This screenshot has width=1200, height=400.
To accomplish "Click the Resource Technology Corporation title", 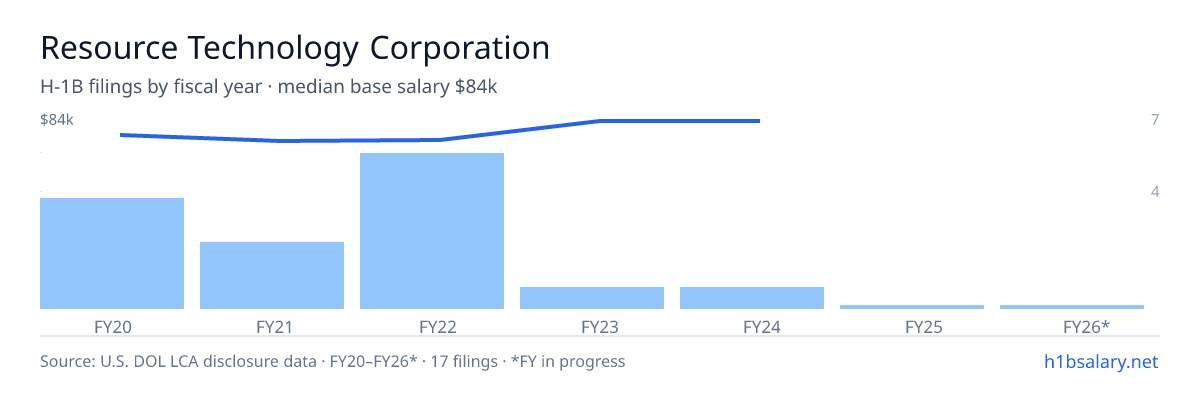I will (295, 48).
